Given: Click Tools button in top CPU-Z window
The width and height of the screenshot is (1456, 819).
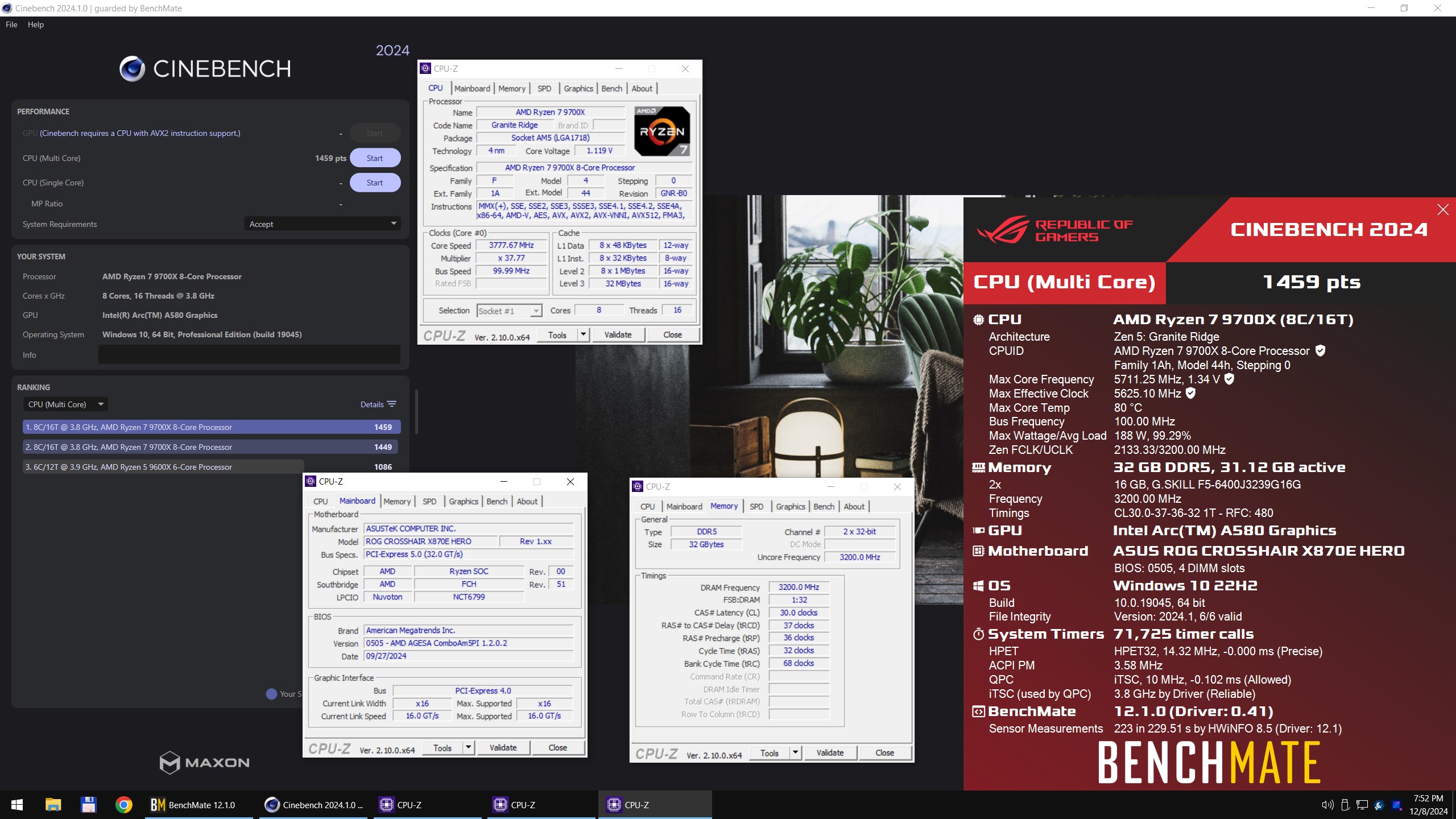Looking at the screenshot, I should coord(557,335).
